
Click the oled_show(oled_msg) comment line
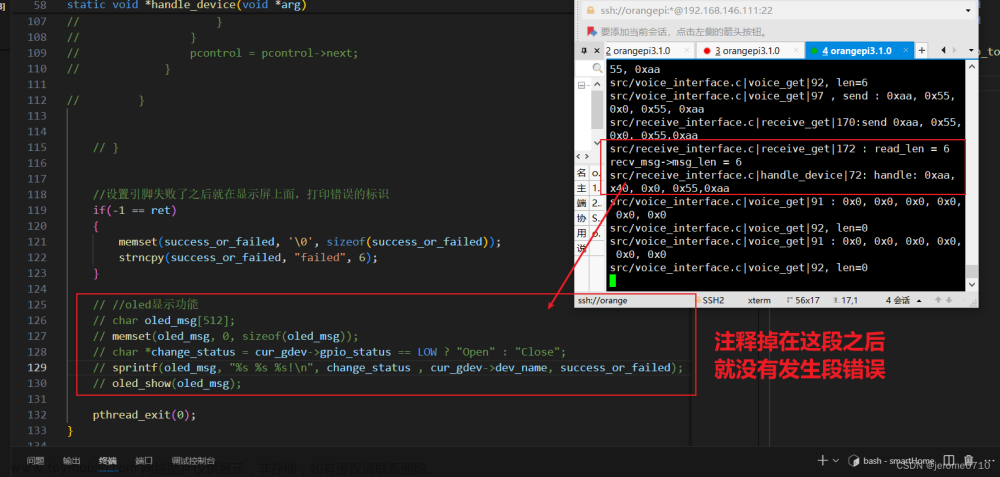coord(168,383)
